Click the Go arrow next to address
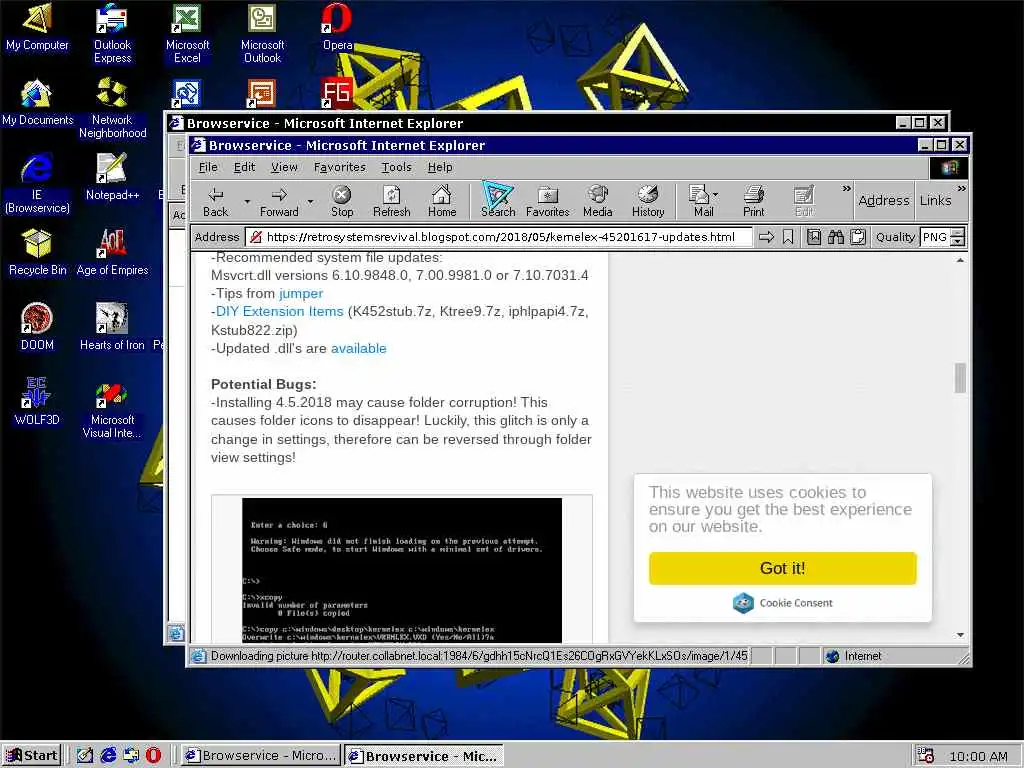 pyautogui.click(x=766, y=237)
